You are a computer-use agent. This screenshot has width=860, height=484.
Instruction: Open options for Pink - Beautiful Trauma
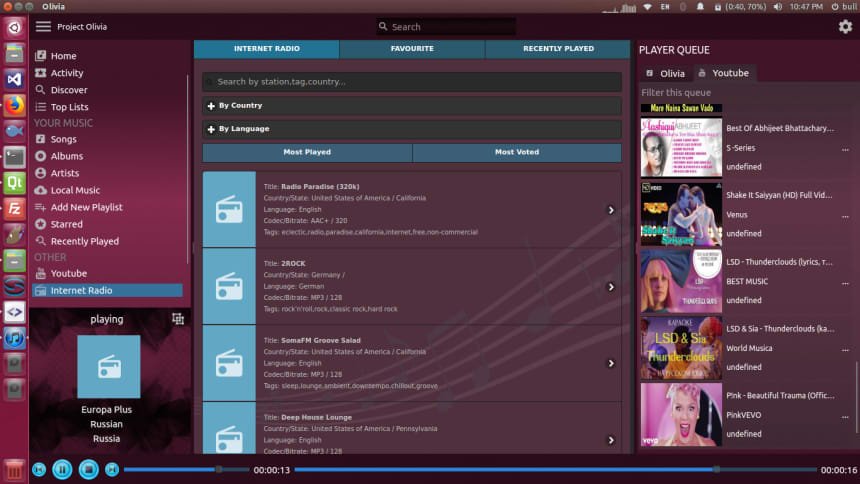coord(845,417)
